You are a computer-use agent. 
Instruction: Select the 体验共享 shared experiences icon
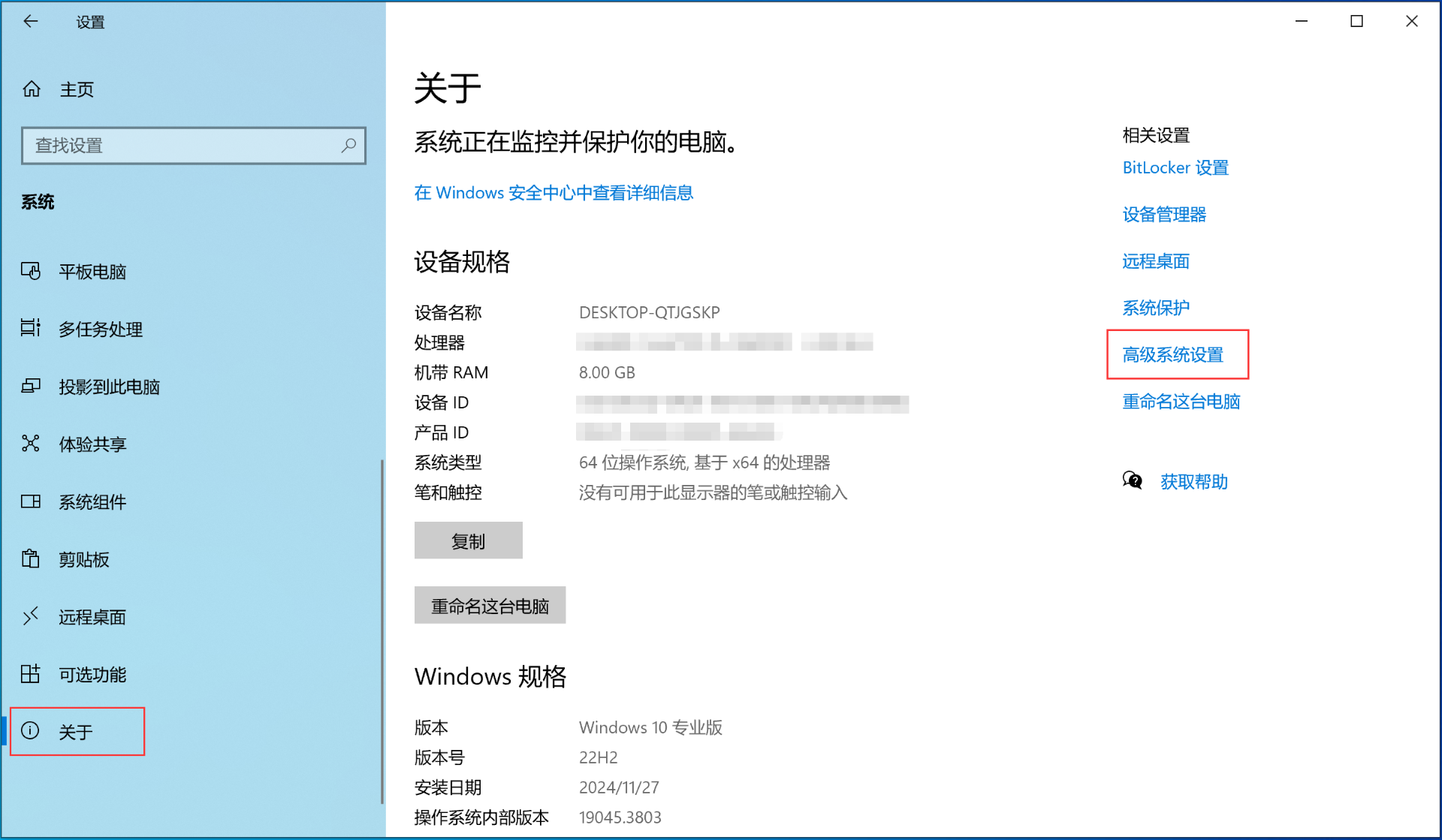tap(31, 444)
